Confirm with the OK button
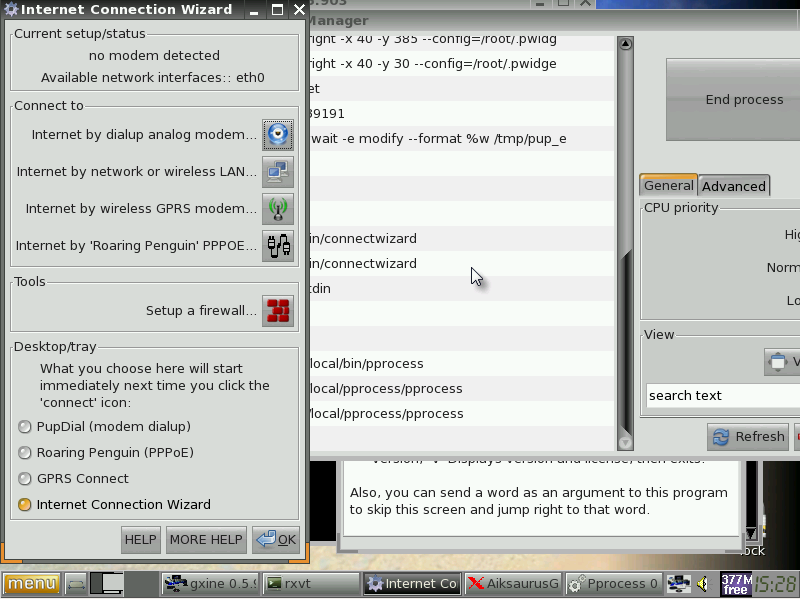 pos(276,540)
